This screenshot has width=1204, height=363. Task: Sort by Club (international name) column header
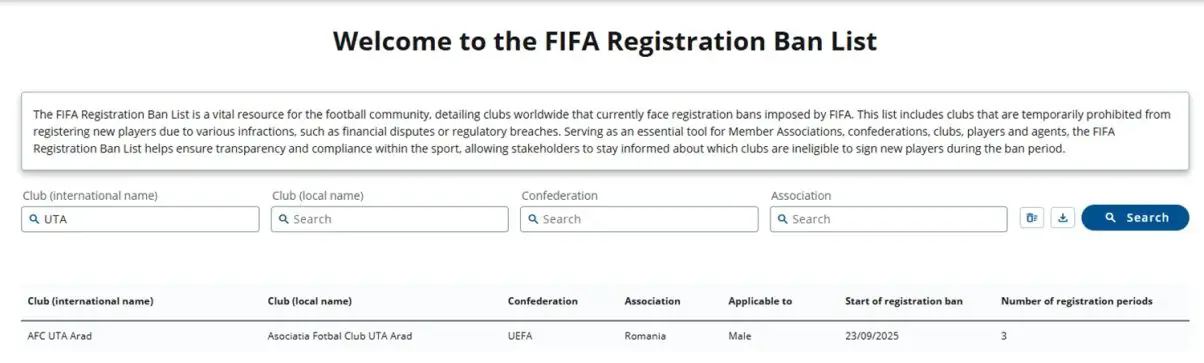pyautogui.click(x=90, y=301)
